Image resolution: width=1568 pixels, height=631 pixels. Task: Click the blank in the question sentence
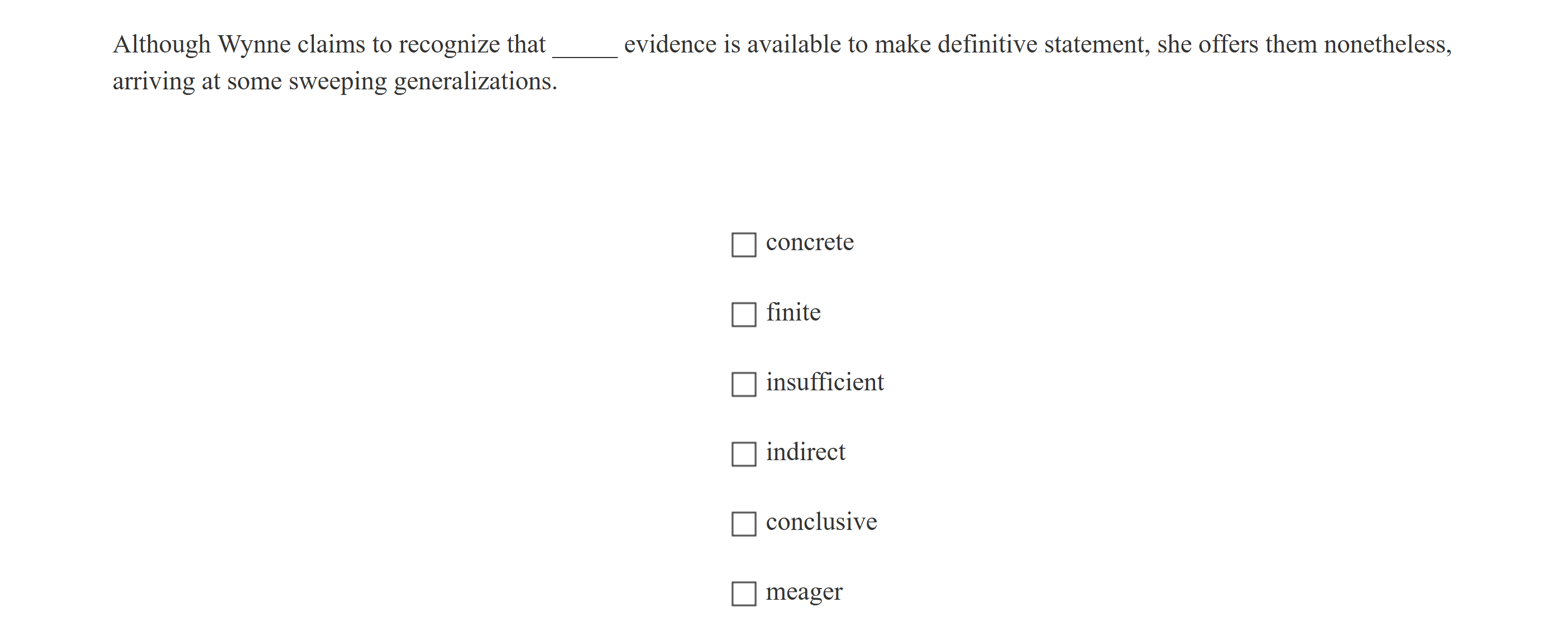pyautogui.click(x=585, y=54)
